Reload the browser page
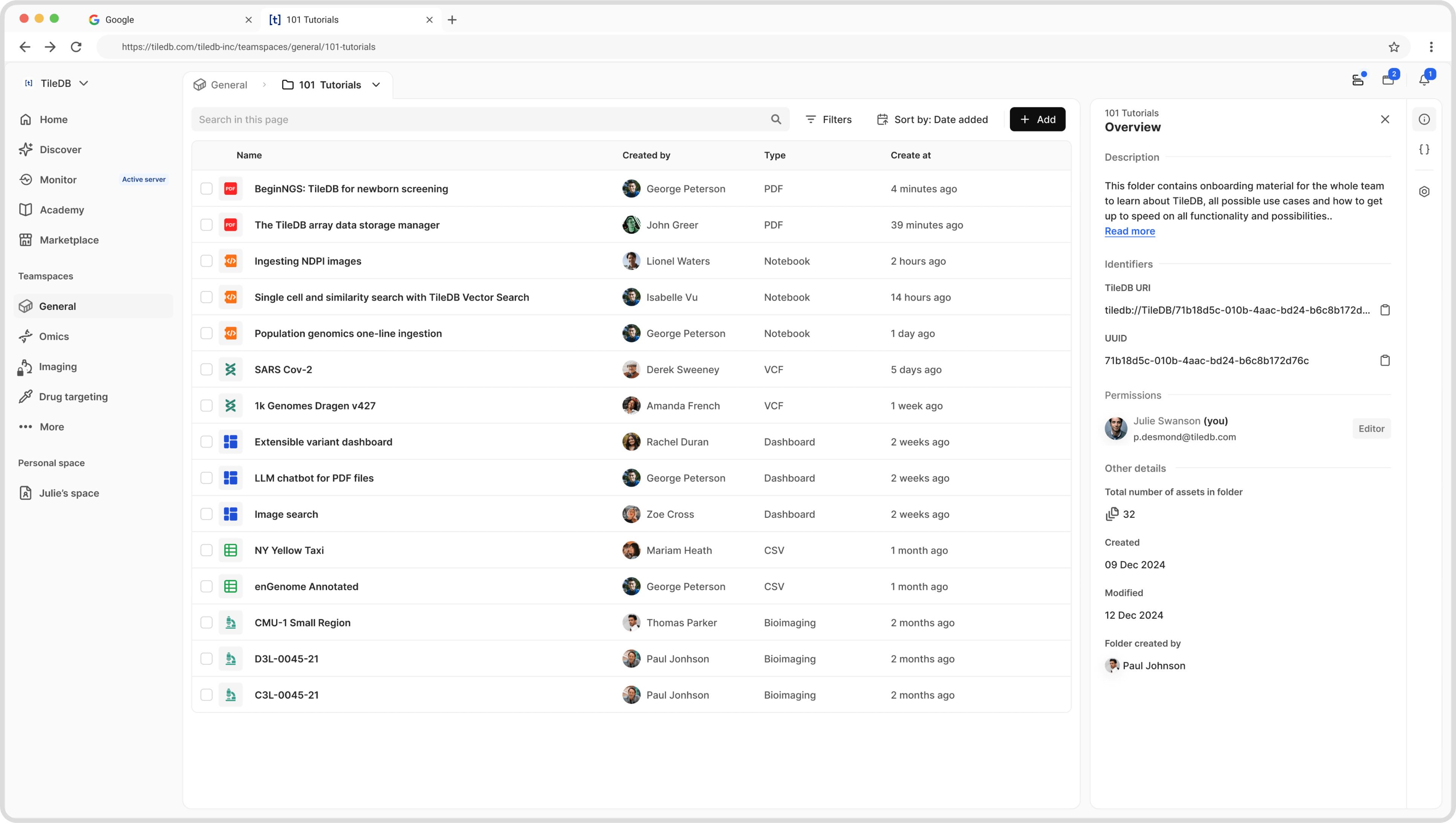This screenshot has height=823, width=1456. [x=76, y=47]
